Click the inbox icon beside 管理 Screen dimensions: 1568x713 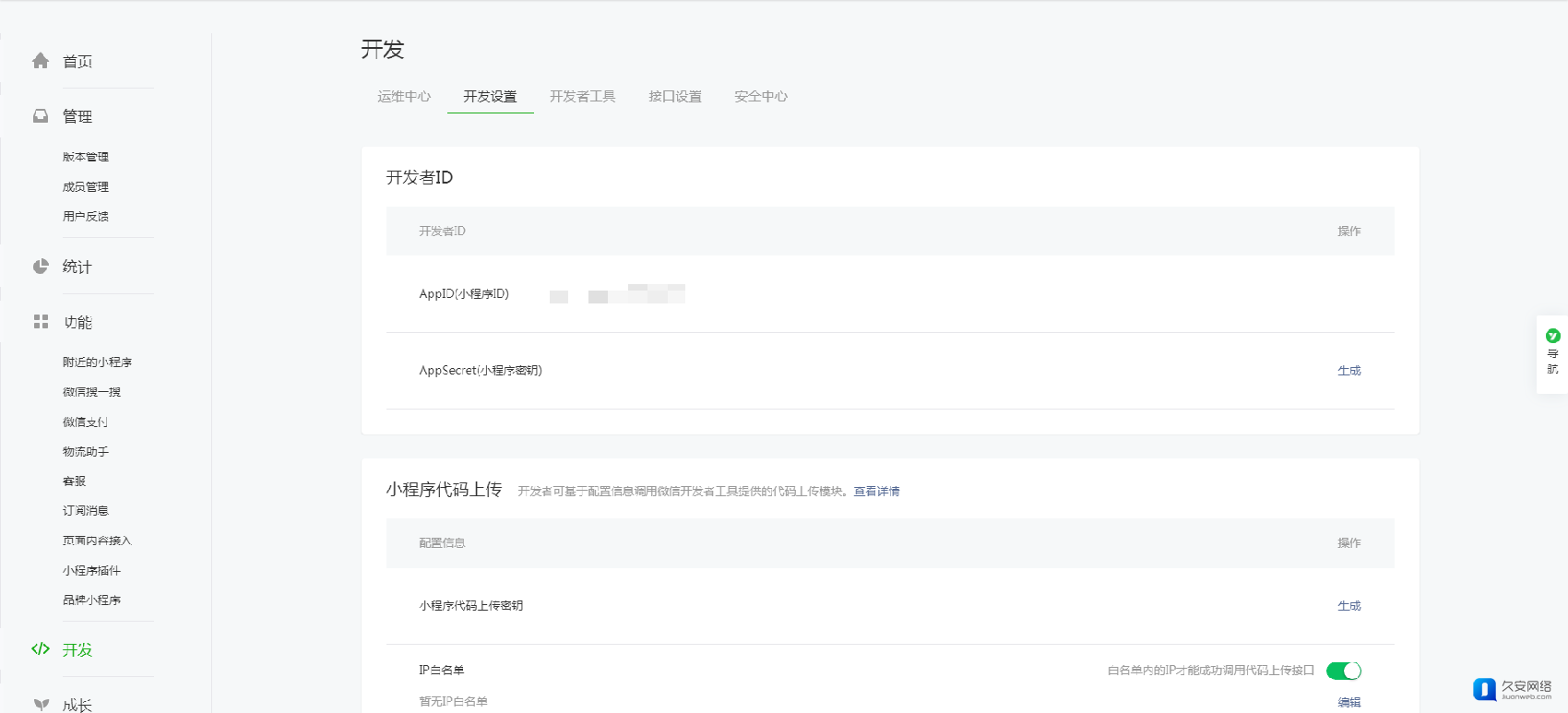[x=41, y=116]
